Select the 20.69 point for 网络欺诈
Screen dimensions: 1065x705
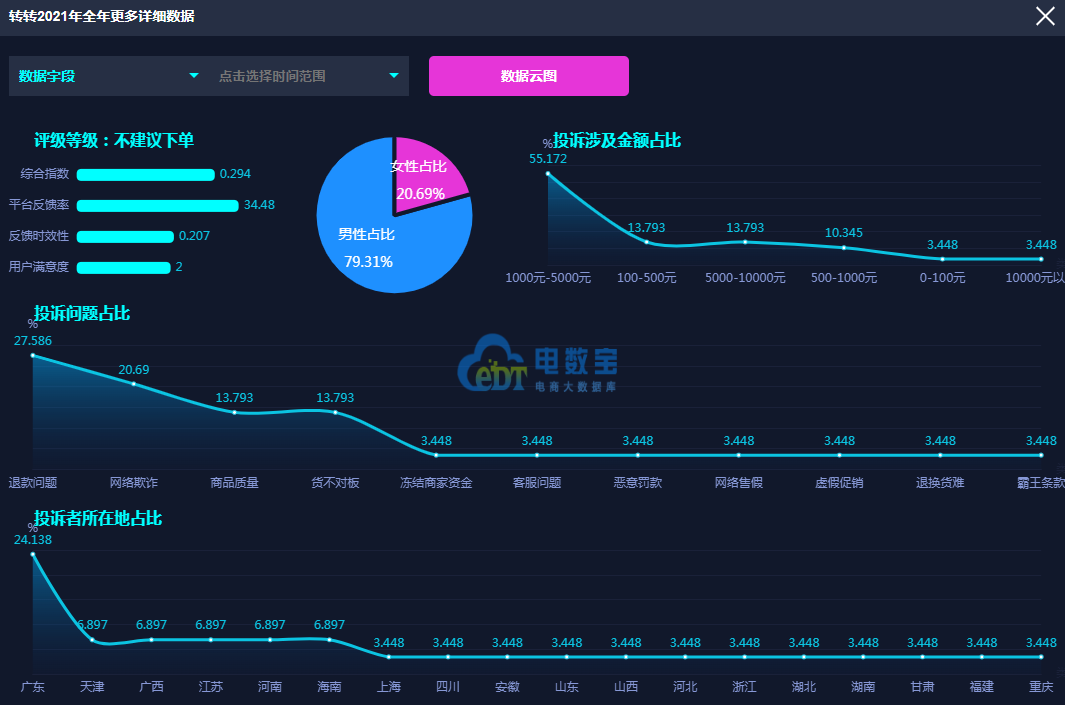tap(134, 384)
